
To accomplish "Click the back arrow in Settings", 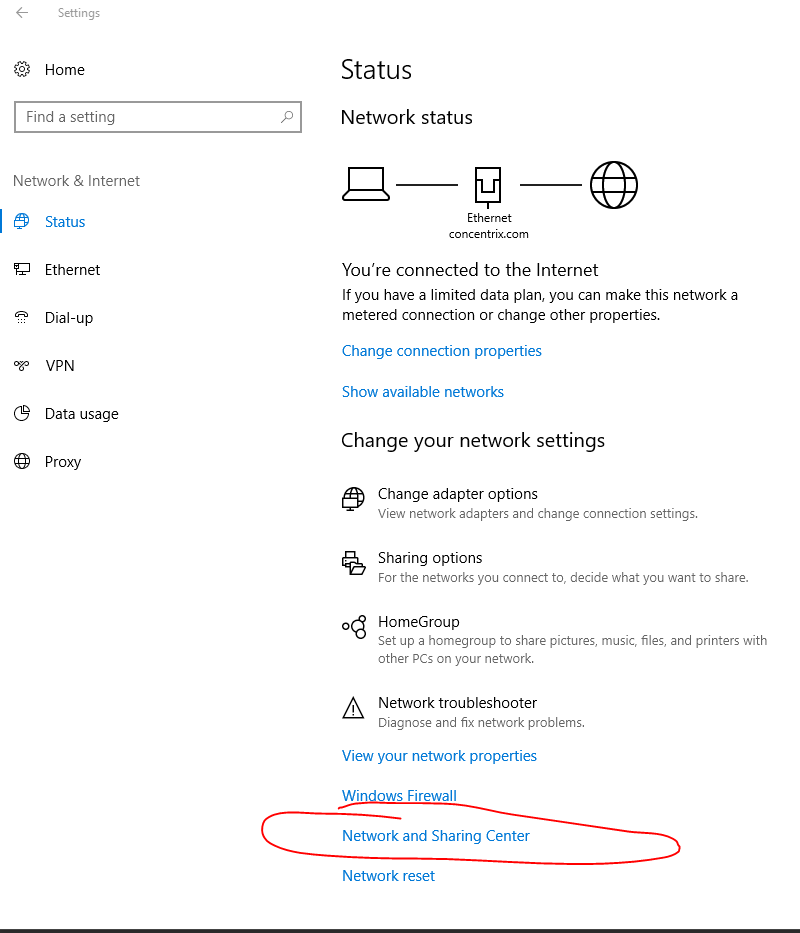I will (x=22, y=12).
